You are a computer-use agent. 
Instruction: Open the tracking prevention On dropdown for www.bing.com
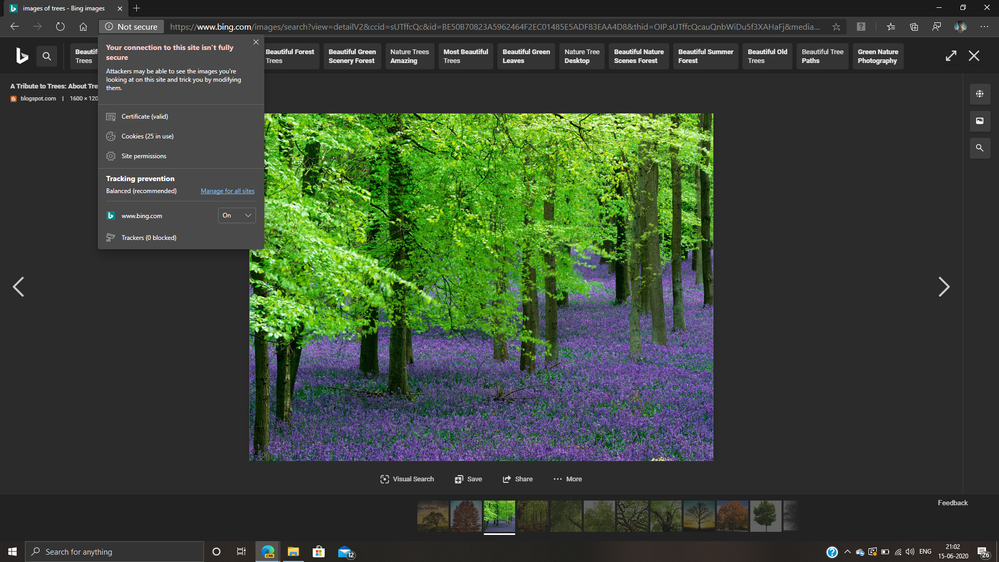236,215
